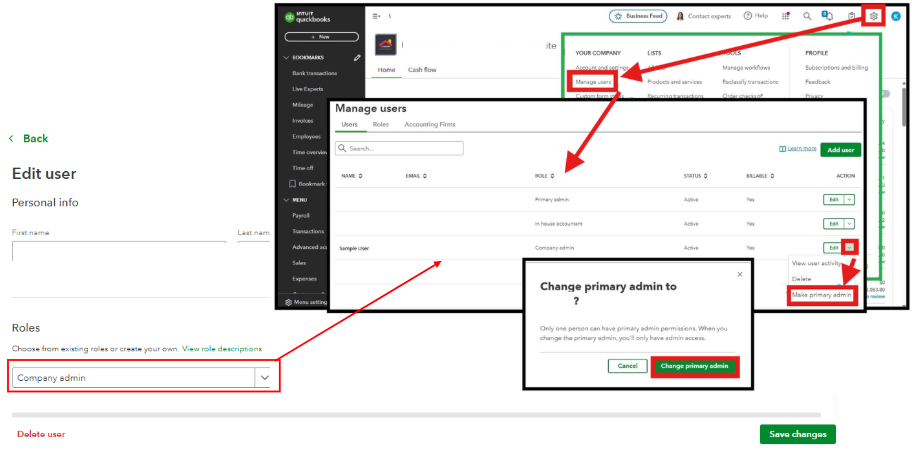Image resolution: width=912 pixels, height=453 pixels.
Task: Click the Save changes button
Action: [x=797, y=434]
